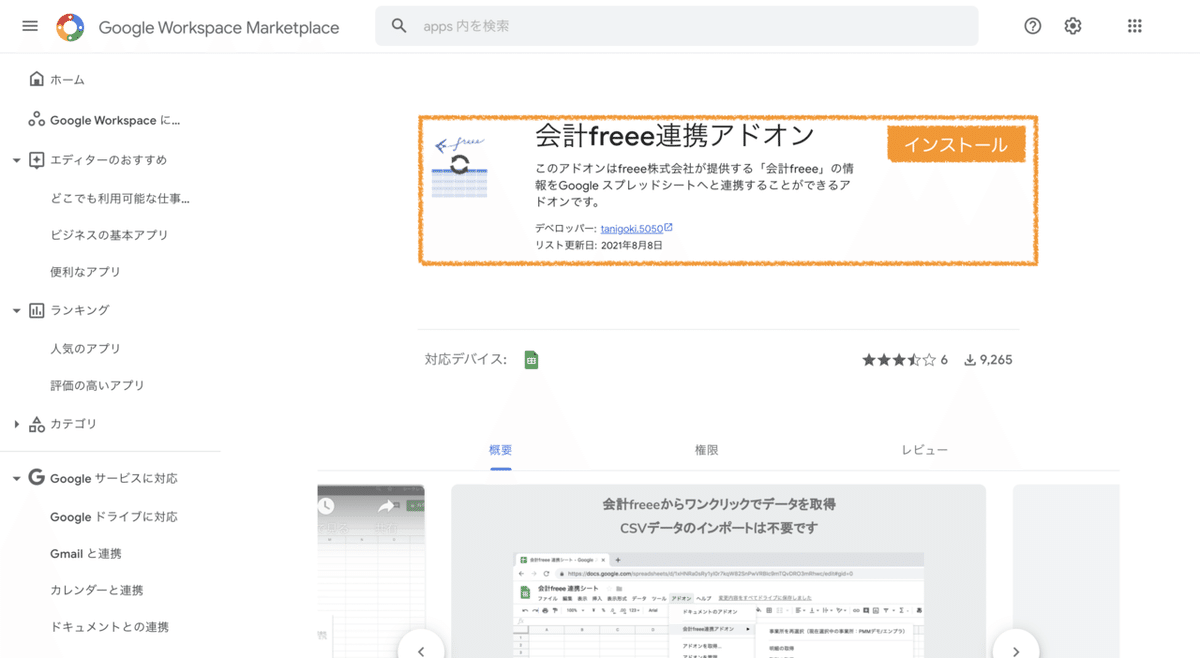Open the Help question mark icon
This screenshot has width=1200, height=658.
point(1033,26)
